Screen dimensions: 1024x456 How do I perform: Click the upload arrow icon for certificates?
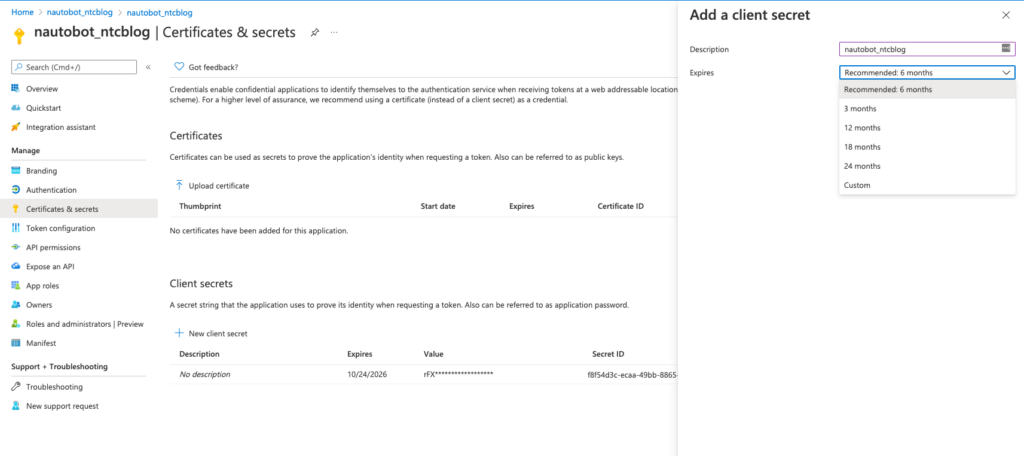click(x=179, y=186)
